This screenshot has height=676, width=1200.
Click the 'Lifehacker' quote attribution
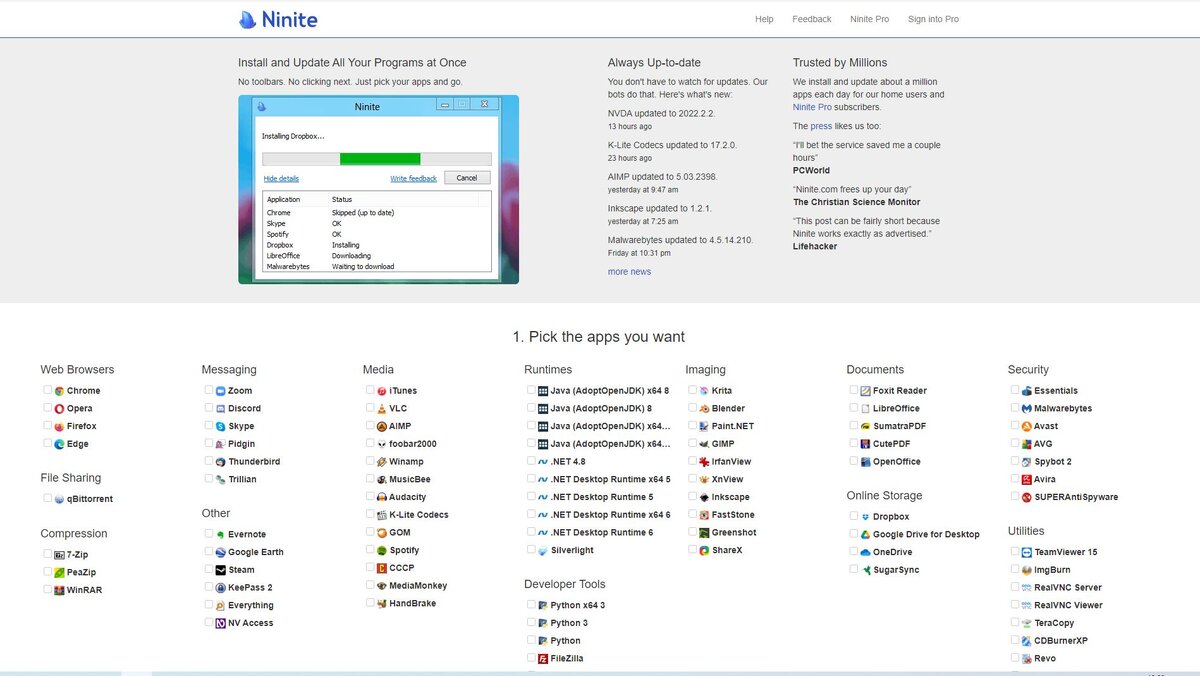click(815, 246)
